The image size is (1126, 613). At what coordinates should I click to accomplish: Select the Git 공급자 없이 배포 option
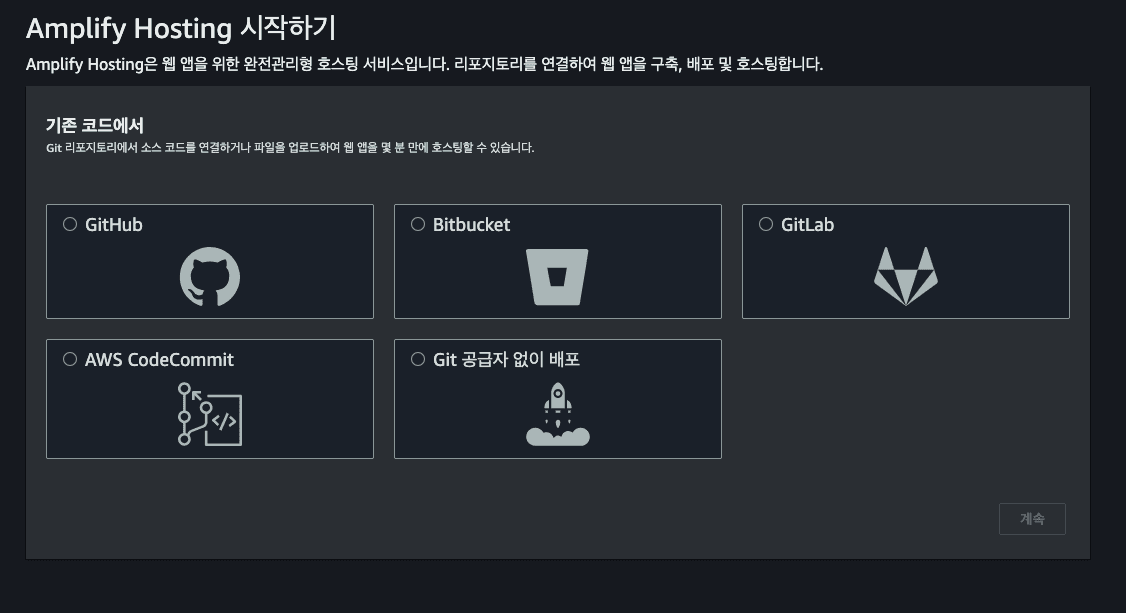(418, 359)
